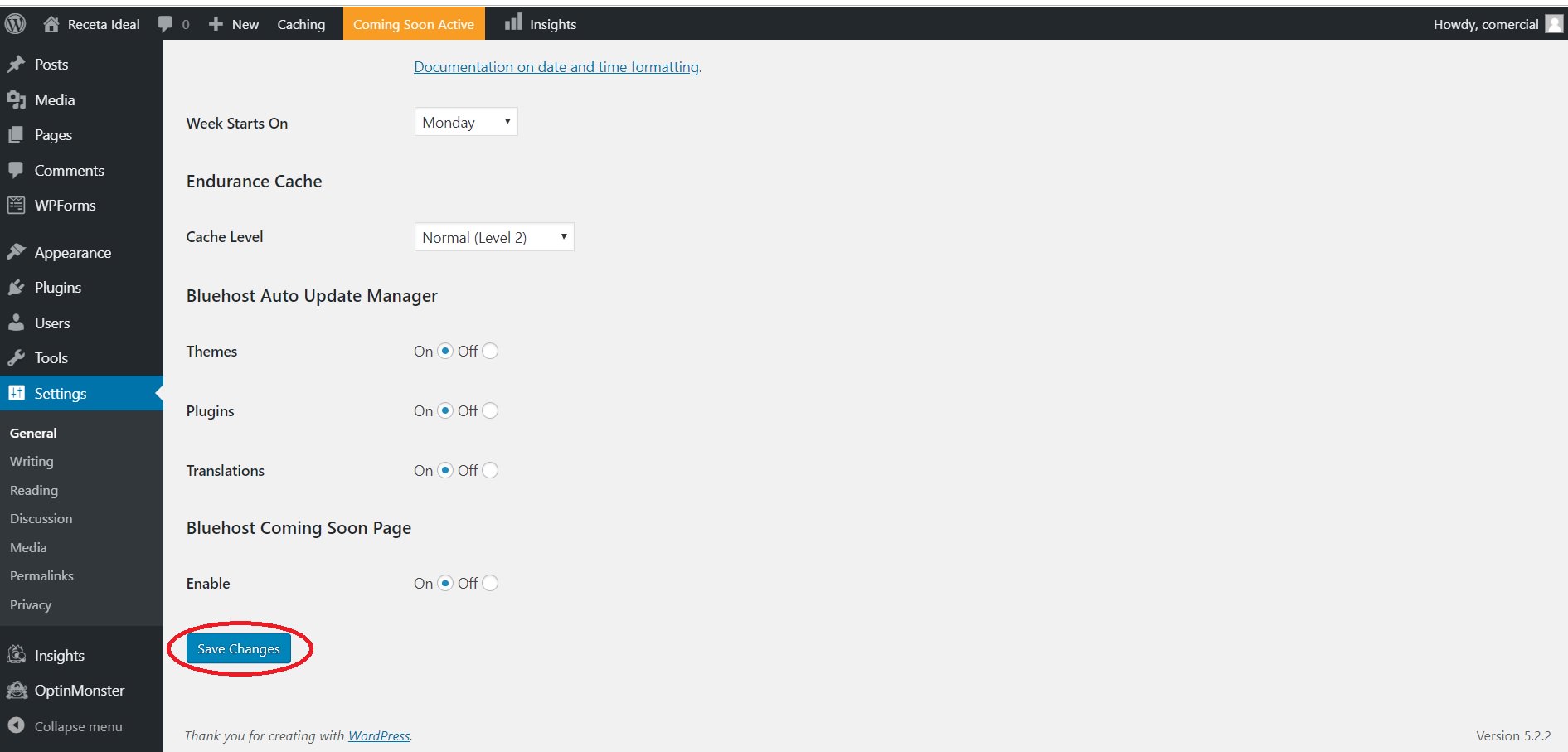Disable the Bluehost Coming Soon page
The image size is (1568, 752).
pos(490,583)
